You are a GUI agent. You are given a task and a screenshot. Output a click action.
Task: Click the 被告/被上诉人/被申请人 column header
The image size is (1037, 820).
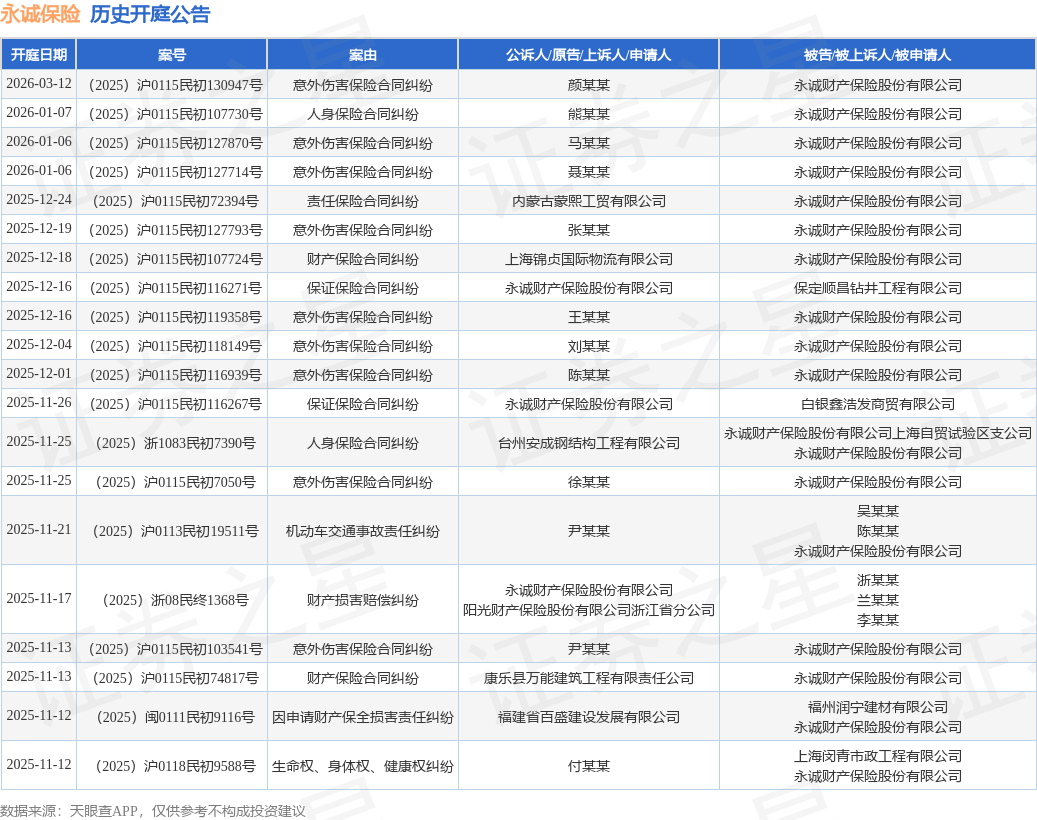click(878, 55)
